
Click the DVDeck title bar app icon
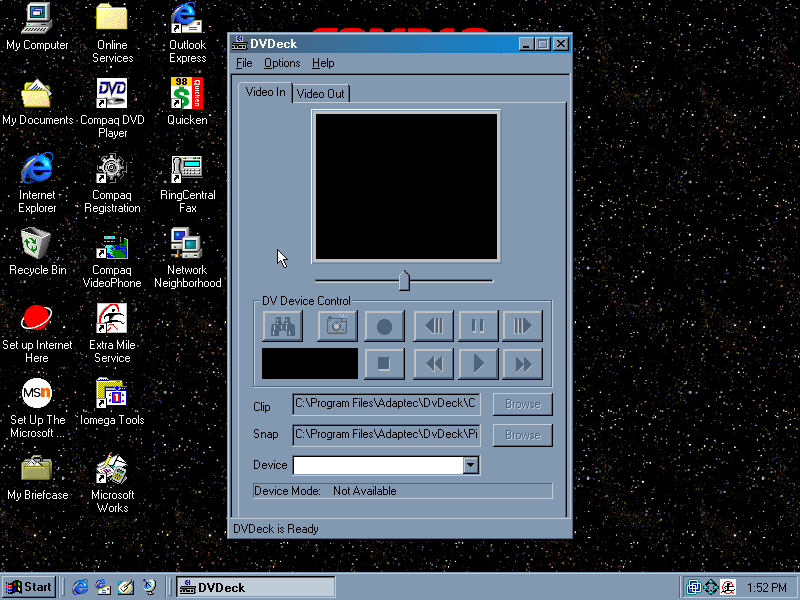click(239, 44)
